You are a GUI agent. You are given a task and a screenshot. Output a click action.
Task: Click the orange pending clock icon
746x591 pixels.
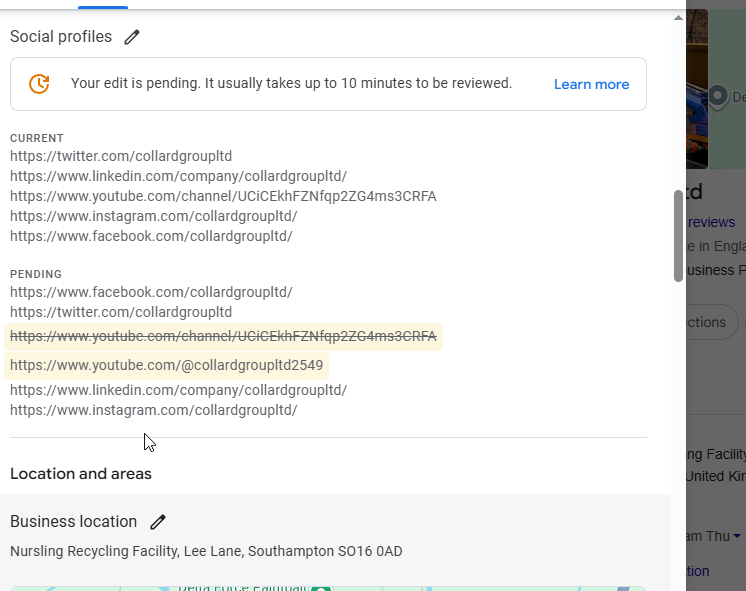pos(39,84)
